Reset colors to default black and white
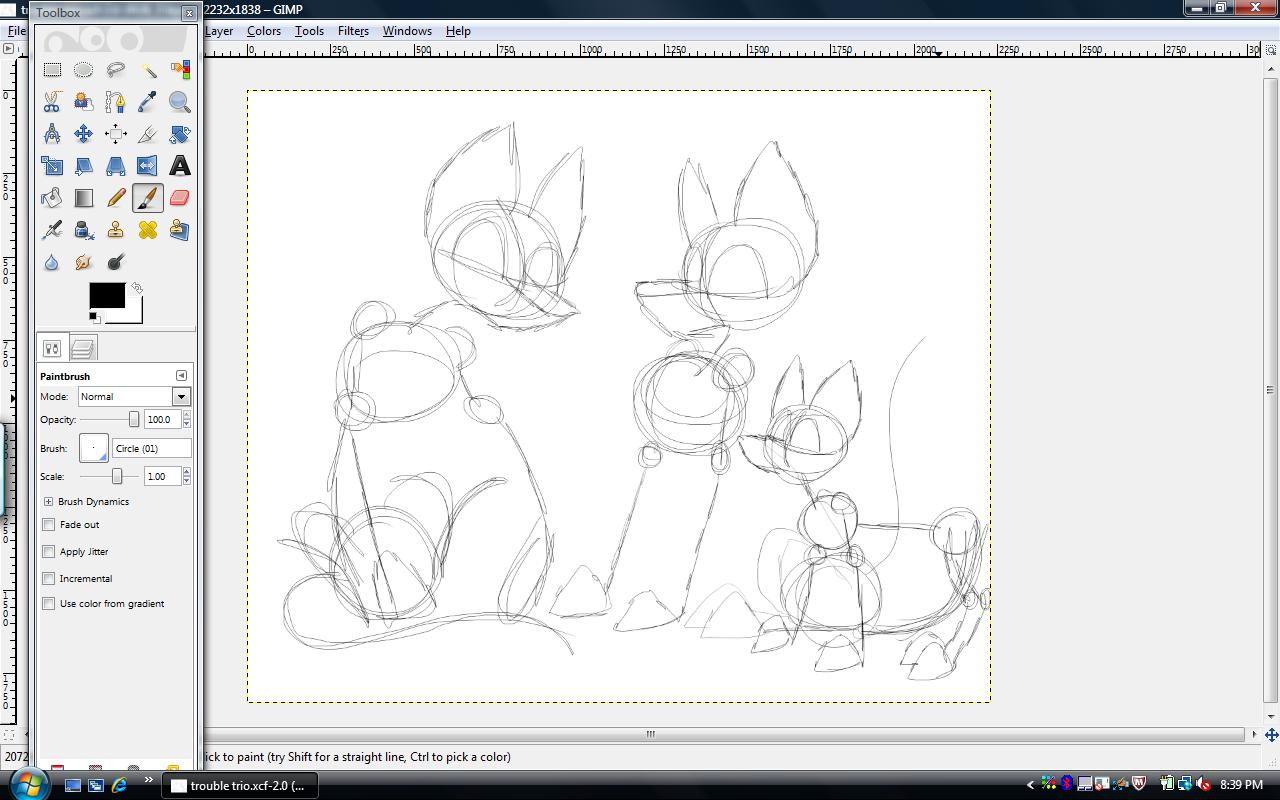 click(94, 318)
